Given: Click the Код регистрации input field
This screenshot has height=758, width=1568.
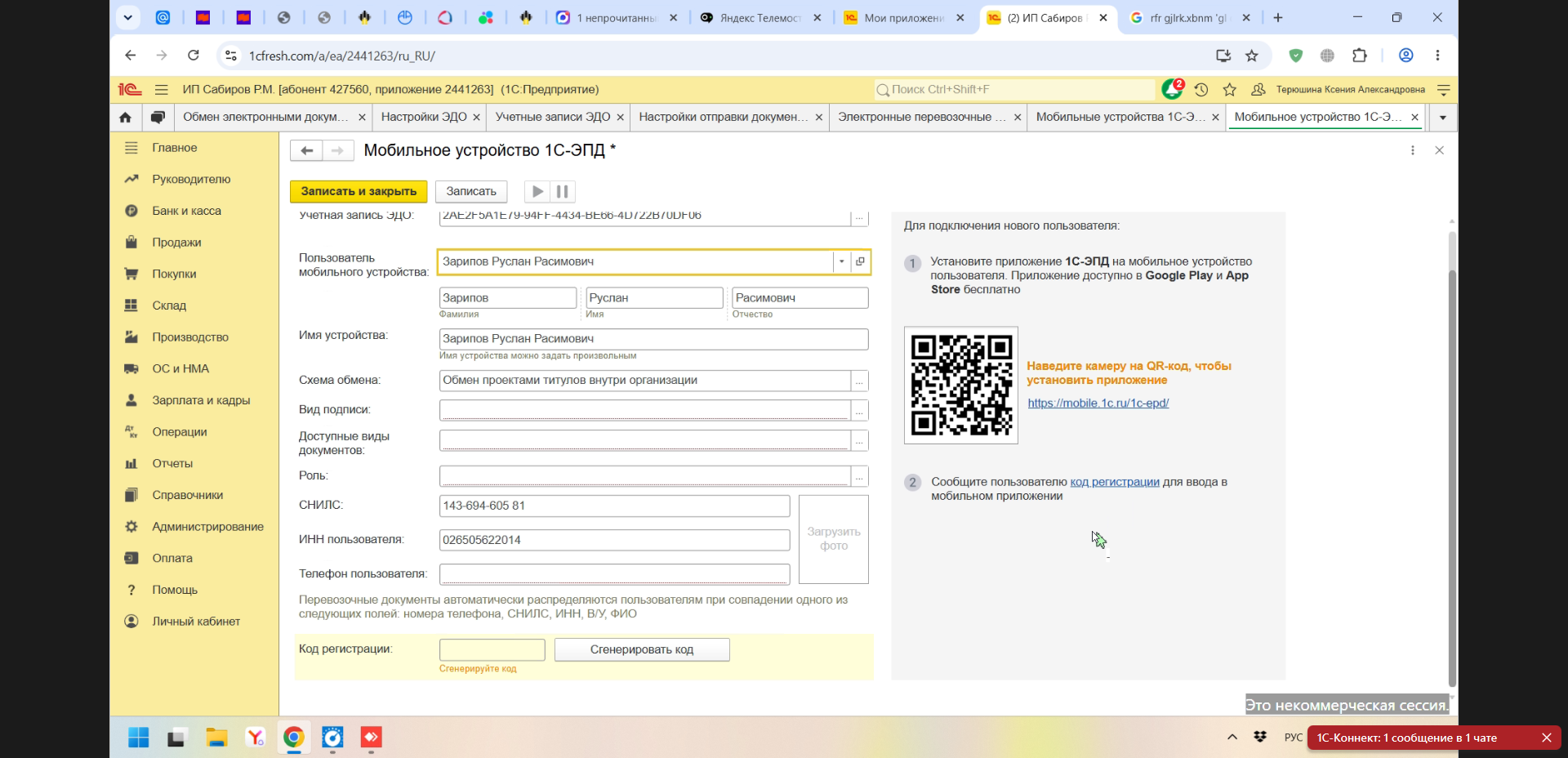Looking at the screenshot, I should (x=492, y=649).
